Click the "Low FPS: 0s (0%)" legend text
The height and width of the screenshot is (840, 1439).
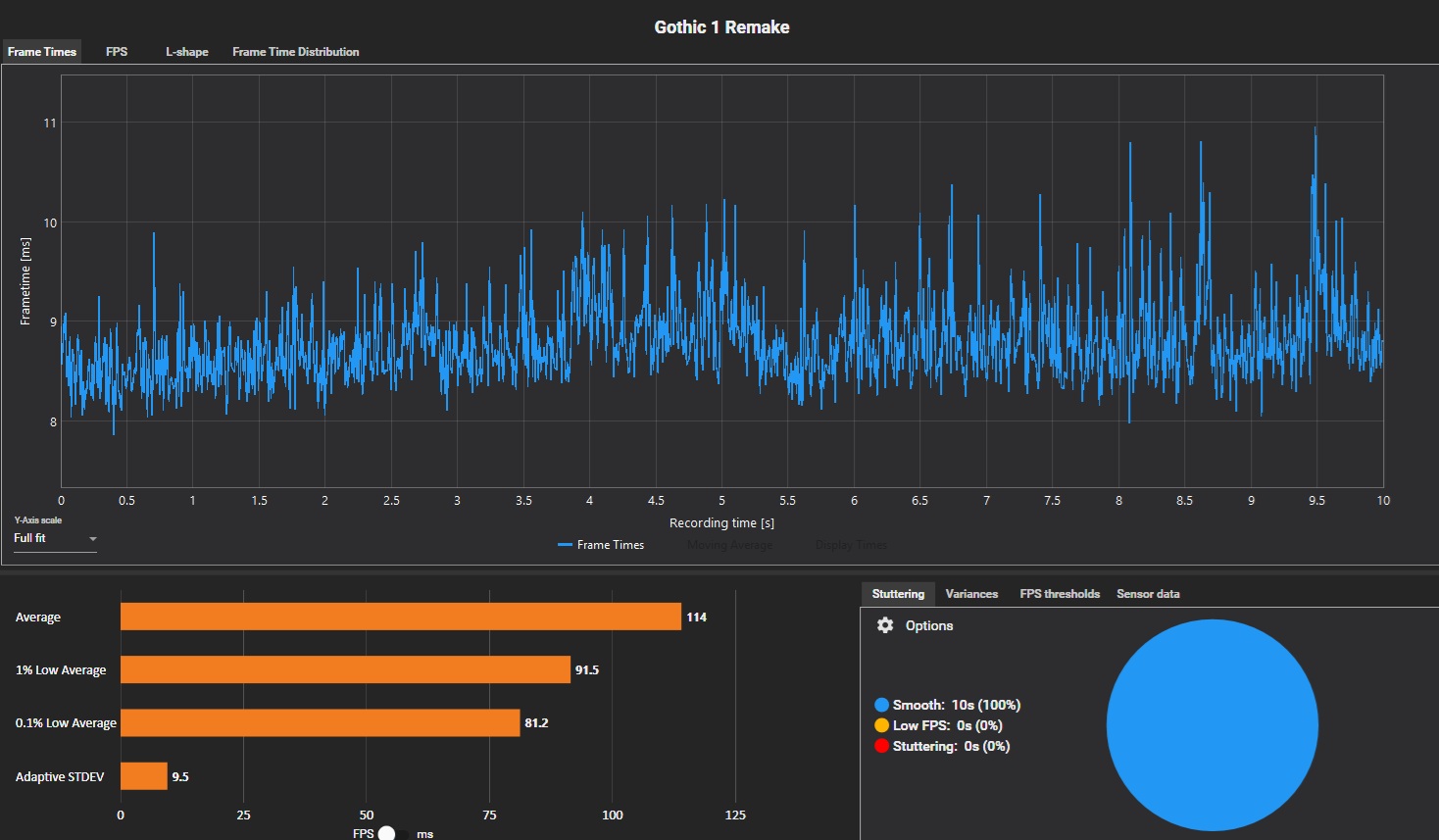point(948,725)
